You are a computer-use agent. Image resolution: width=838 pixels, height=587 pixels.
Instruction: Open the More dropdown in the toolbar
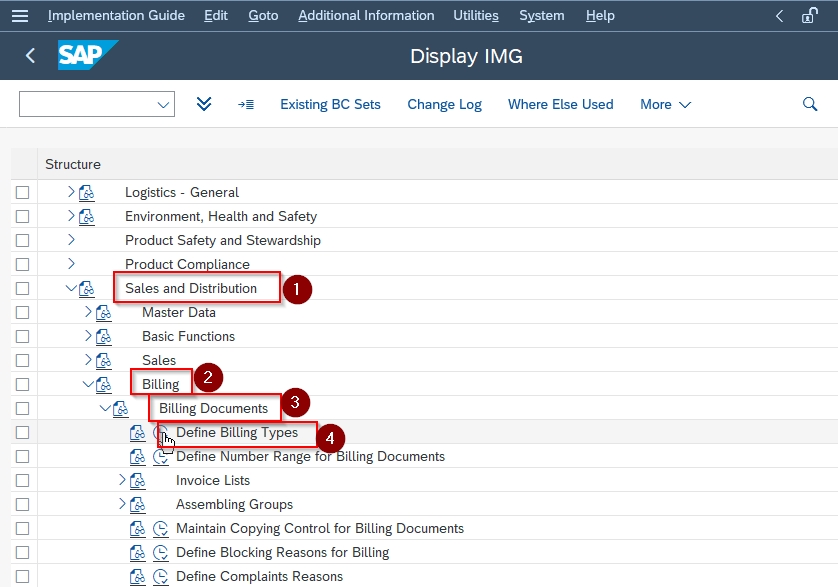[x=664, y=104]
